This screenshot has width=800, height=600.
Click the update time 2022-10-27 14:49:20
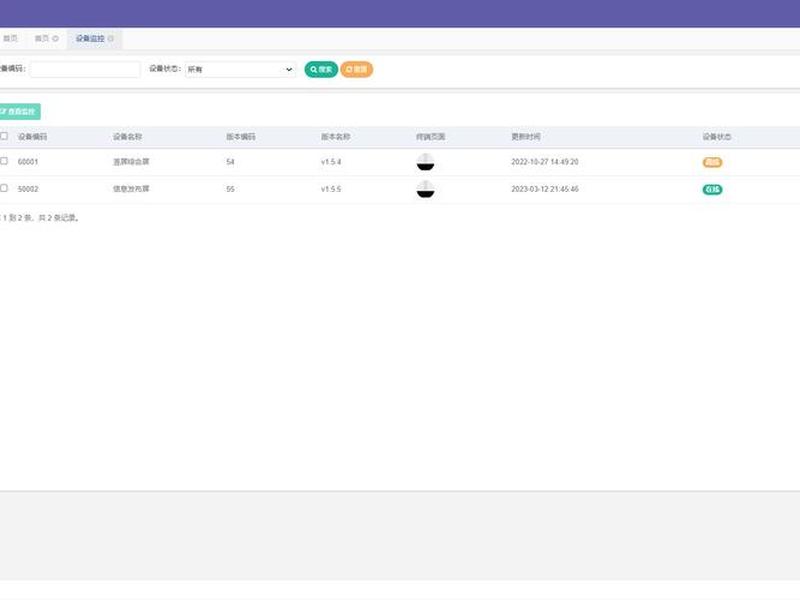[545, 162]
